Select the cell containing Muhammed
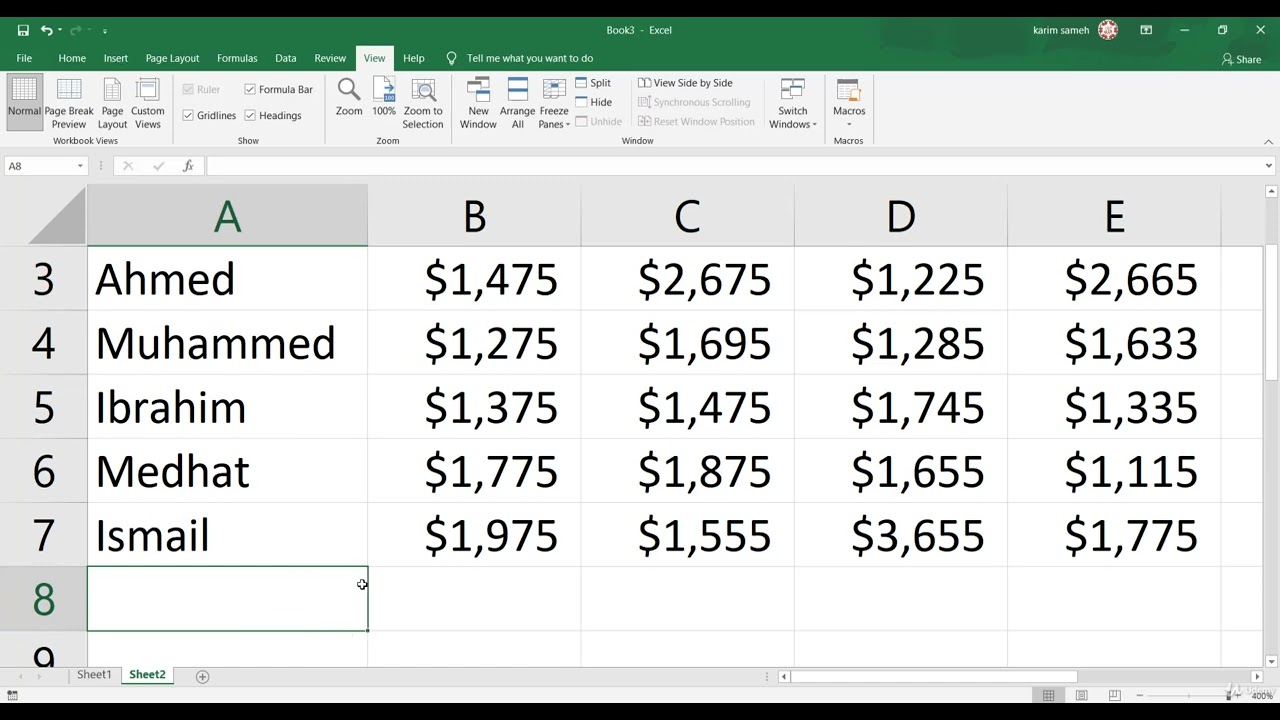The width and height of the screenshot is (1280, 720). [227, 343]
